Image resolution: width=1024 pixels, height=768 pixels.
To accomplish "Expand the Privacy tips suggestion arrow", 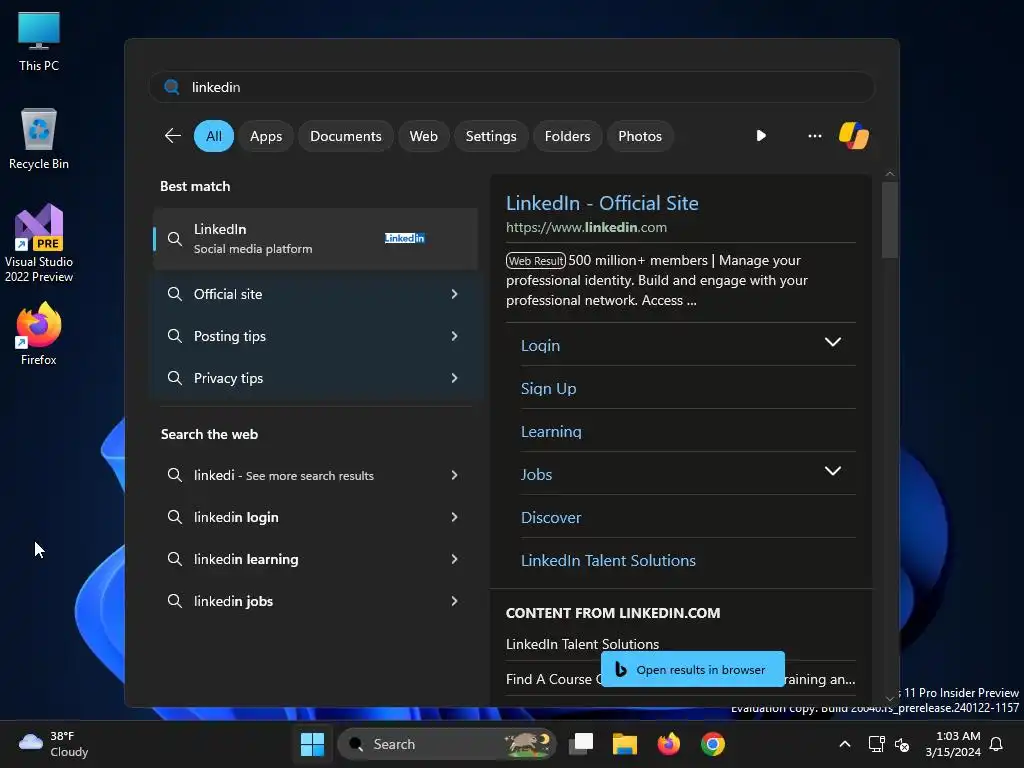I will 455,377.
